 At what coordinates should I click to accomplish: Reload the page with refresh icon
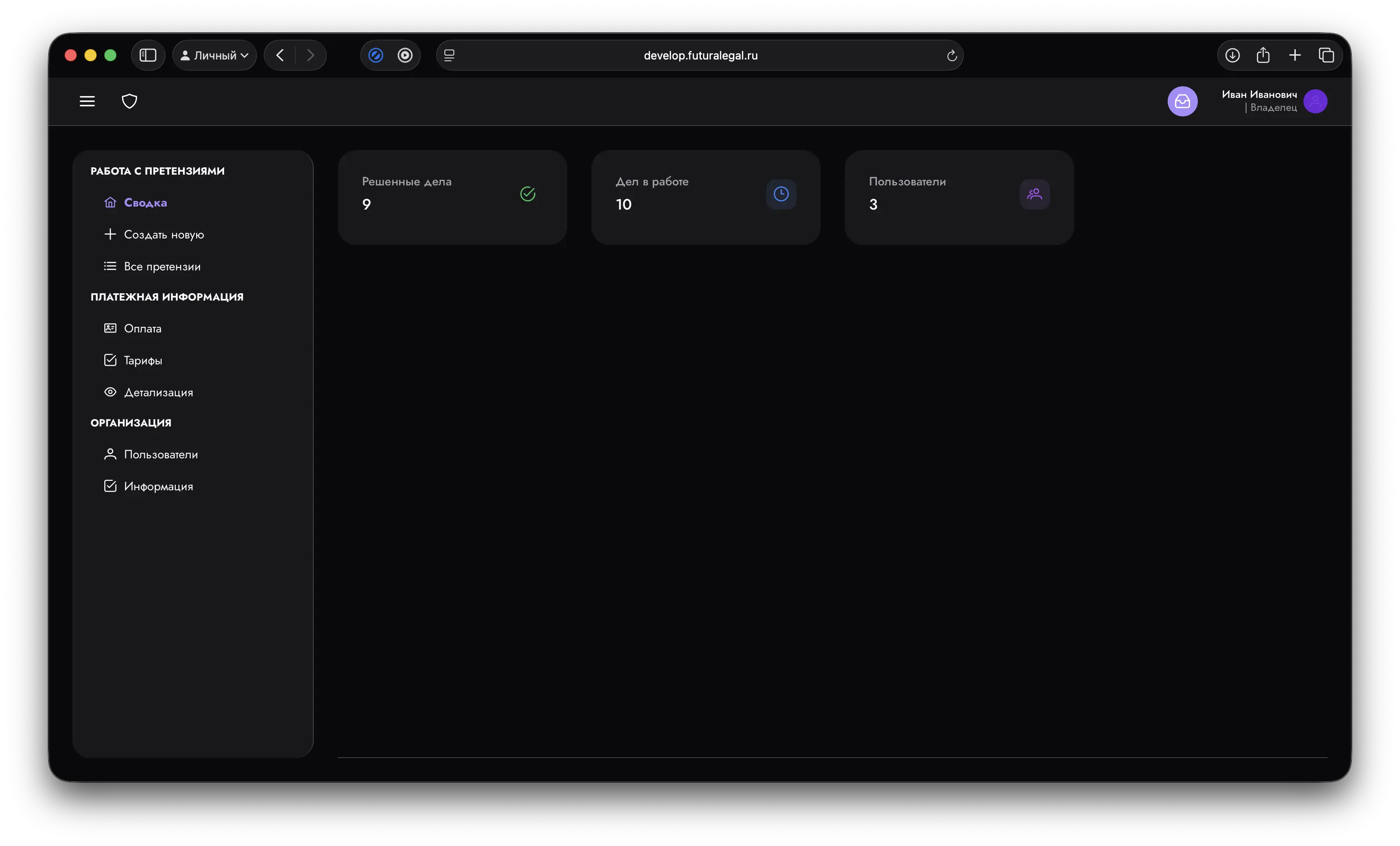click(x=952, y=56)
